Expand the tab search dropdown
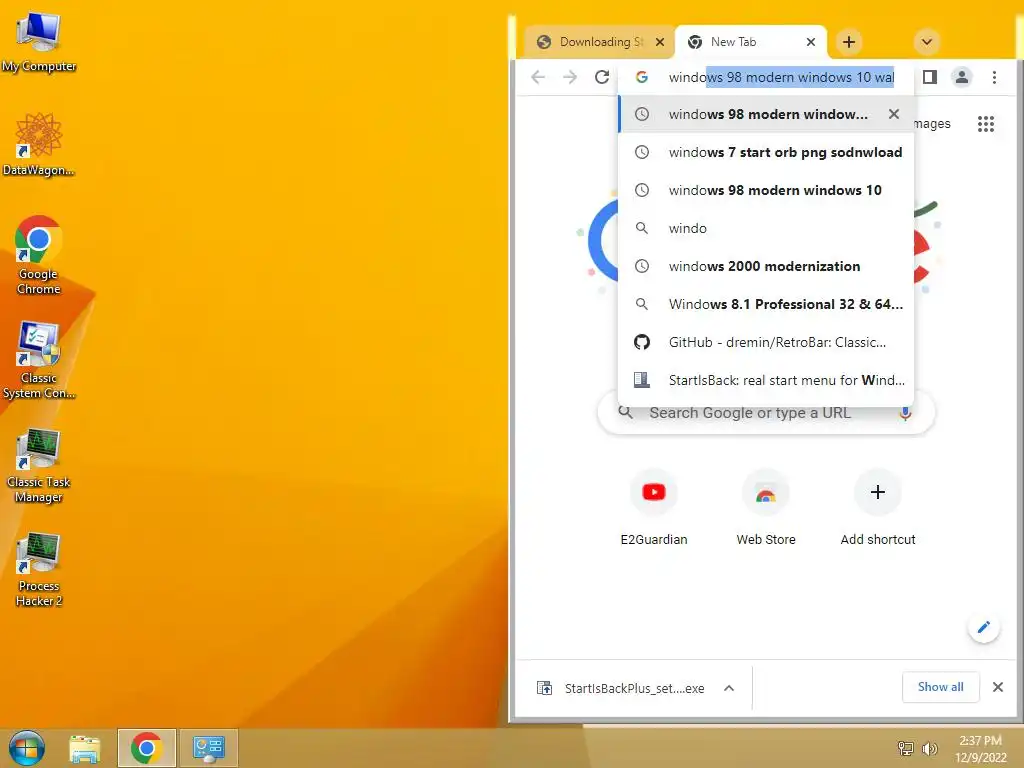The width and height of the screenshot is (1024, 768). pos(927,42)
